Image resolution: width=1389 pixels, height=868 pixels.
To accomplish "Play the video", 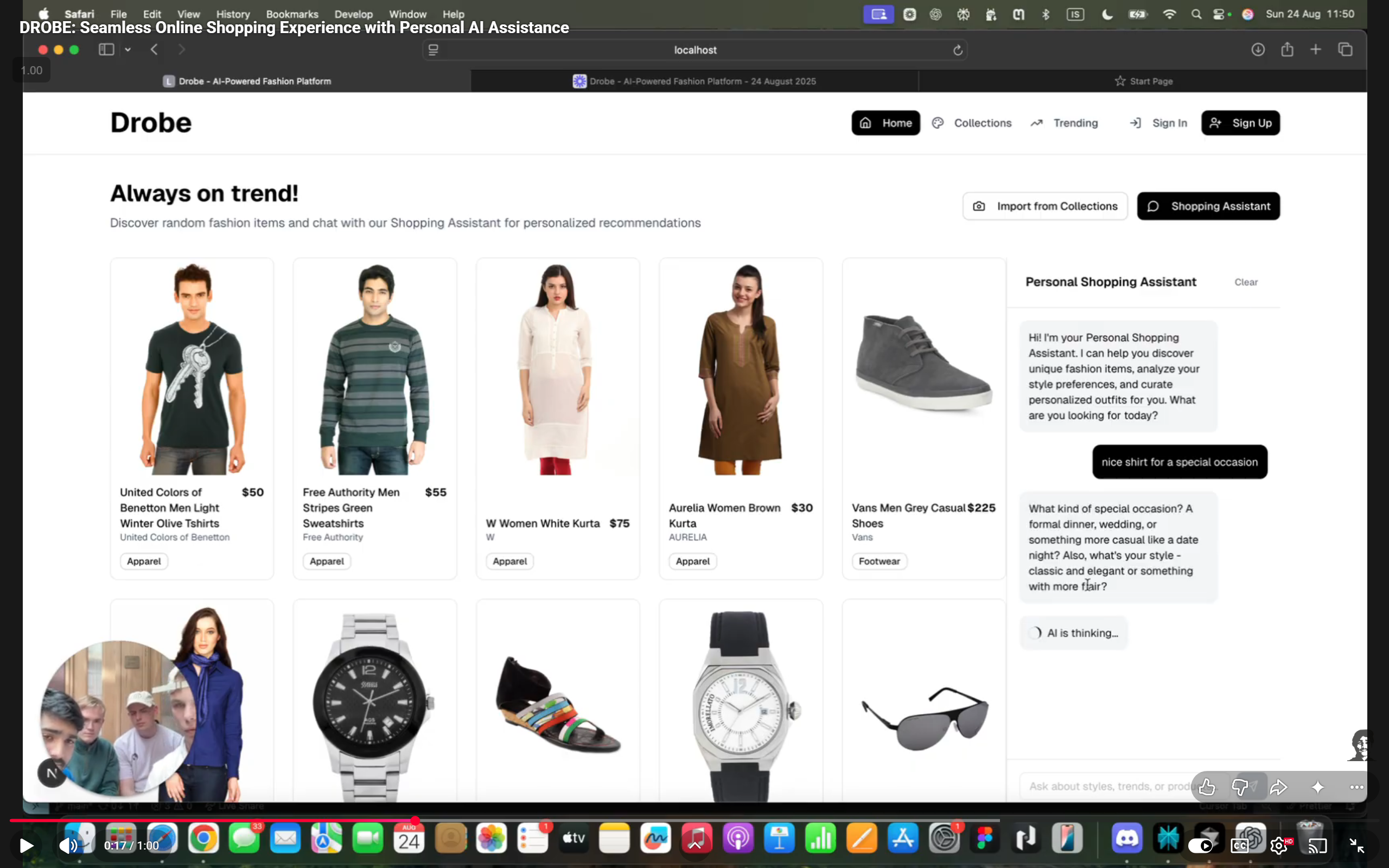I will click(27, 845).
